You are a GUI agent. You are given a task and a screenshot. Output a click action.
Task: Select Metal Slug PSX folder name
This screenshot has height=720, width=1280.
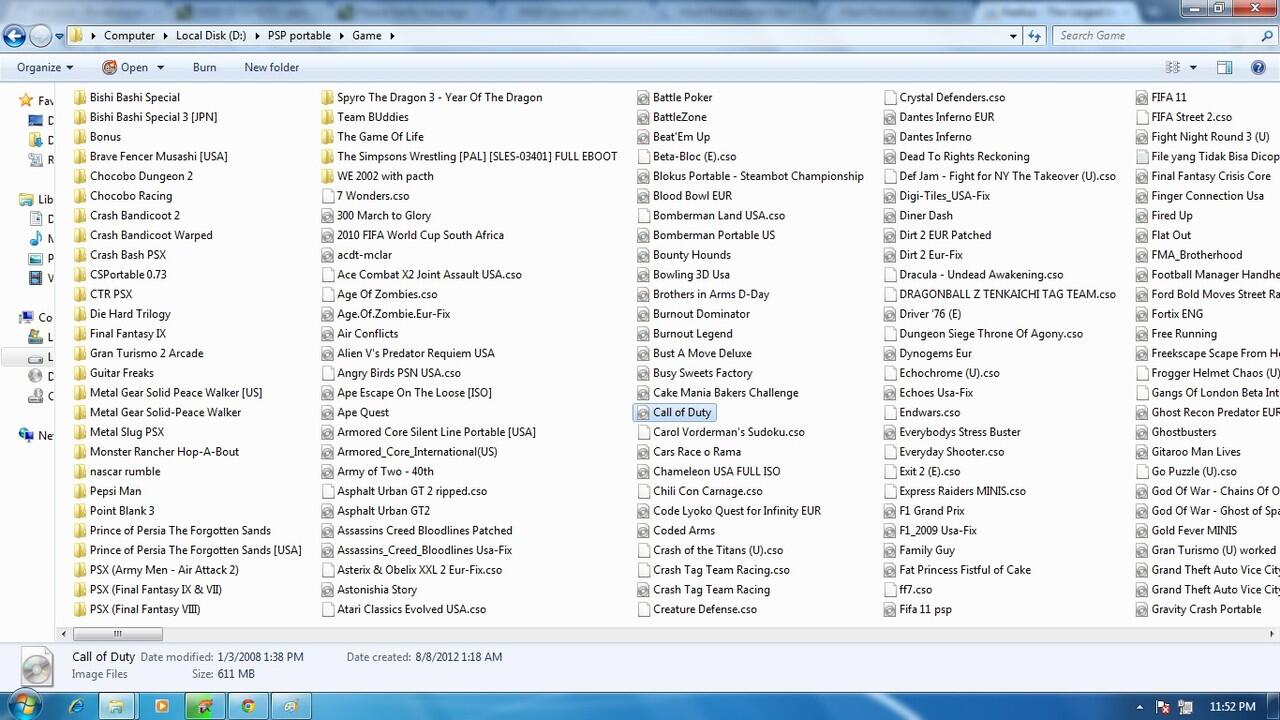tap(127, 432)
